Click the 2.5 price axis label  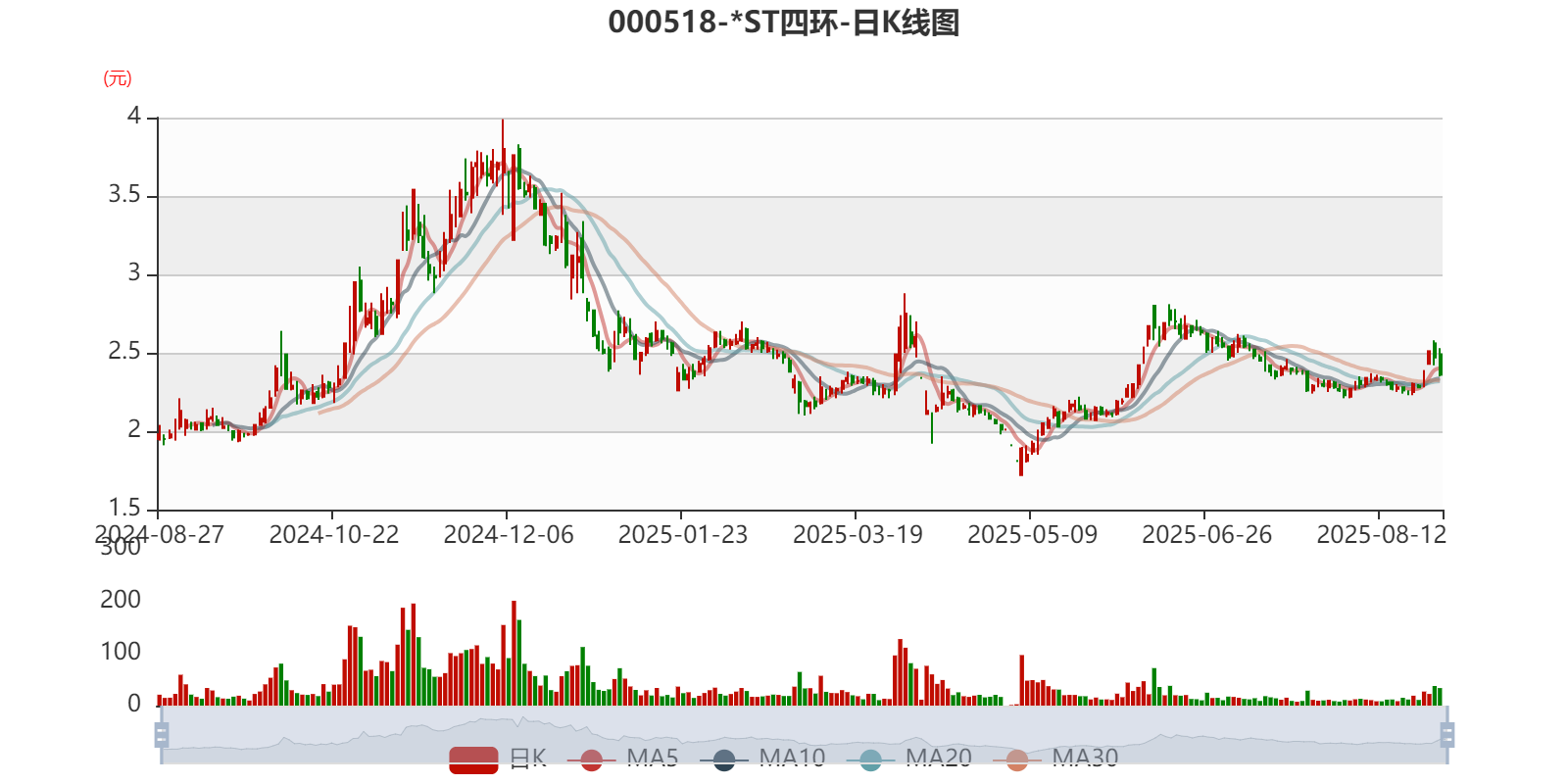point(124,352)
